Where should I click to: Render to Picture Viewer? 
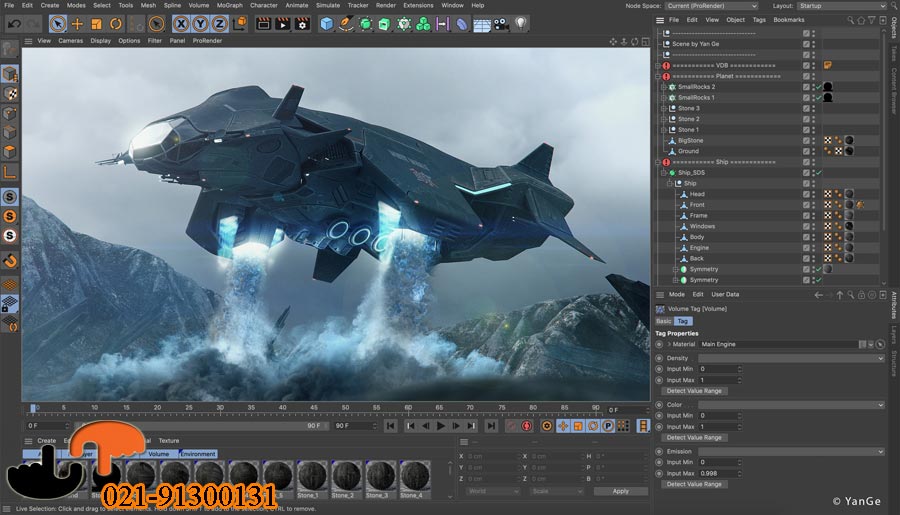[283, 24]
